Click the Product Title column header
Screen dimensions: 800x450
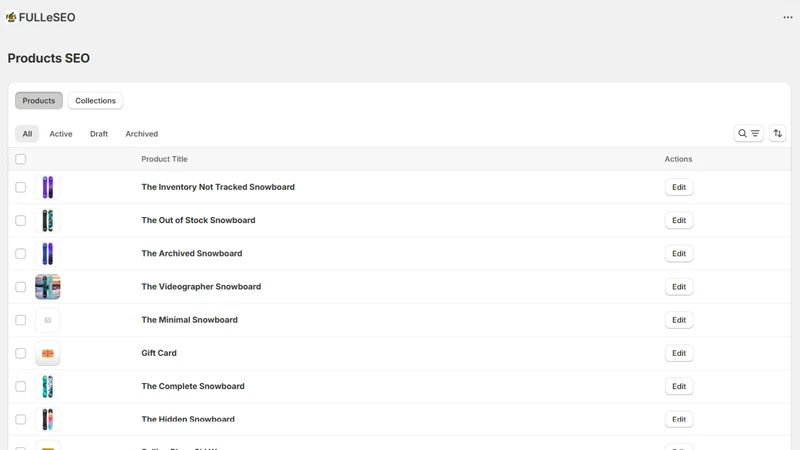point(164,159)
